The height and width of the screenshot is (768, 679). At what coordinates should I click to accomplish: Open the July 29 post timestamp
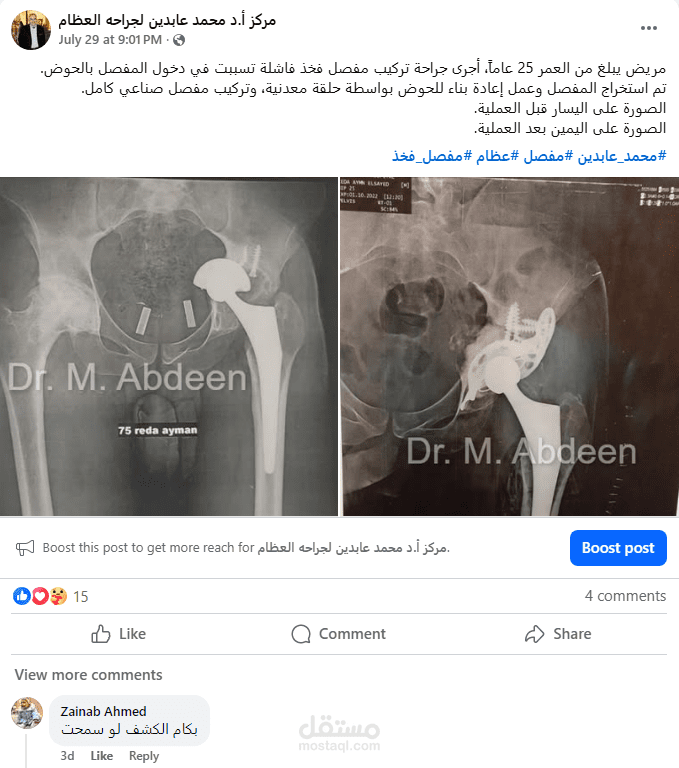[x=110, y=40]
